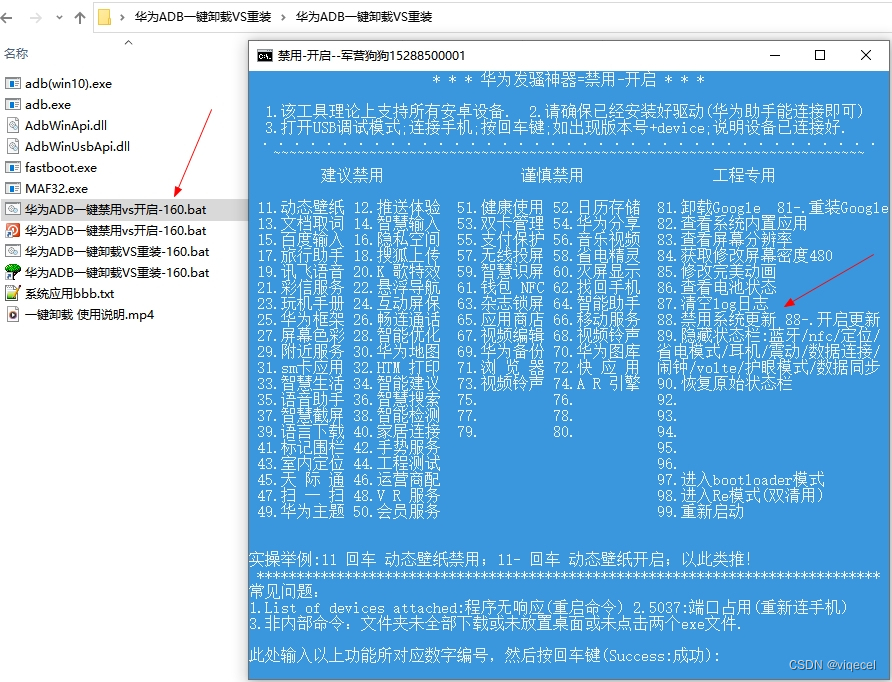The image size is (892, 682).
Task: Click the adb(win10).exe file icon
Action: tap(13, 84)
